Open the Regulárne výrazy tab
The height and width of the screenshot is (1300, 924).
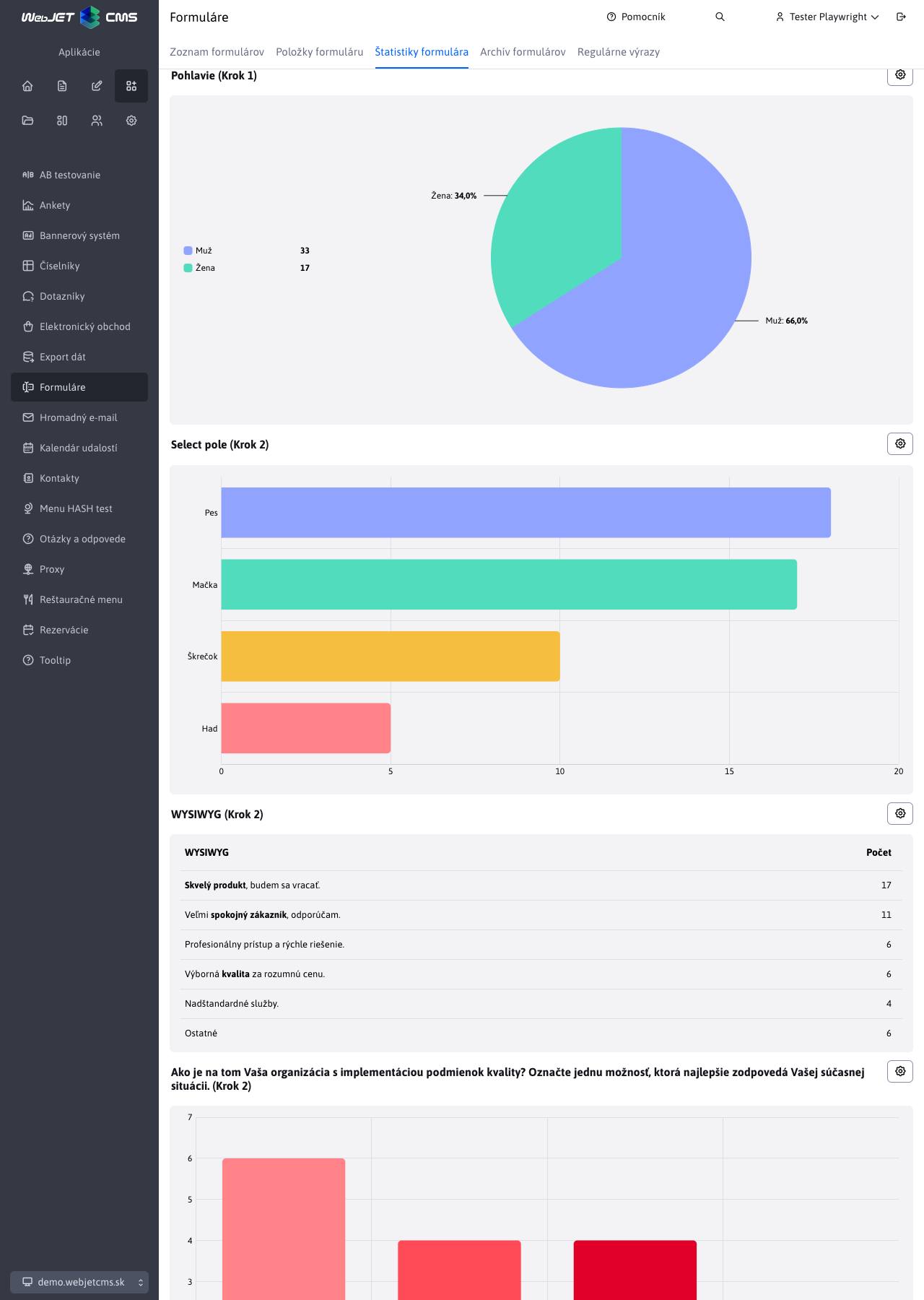pyautogui.click(x=619, y=52)
